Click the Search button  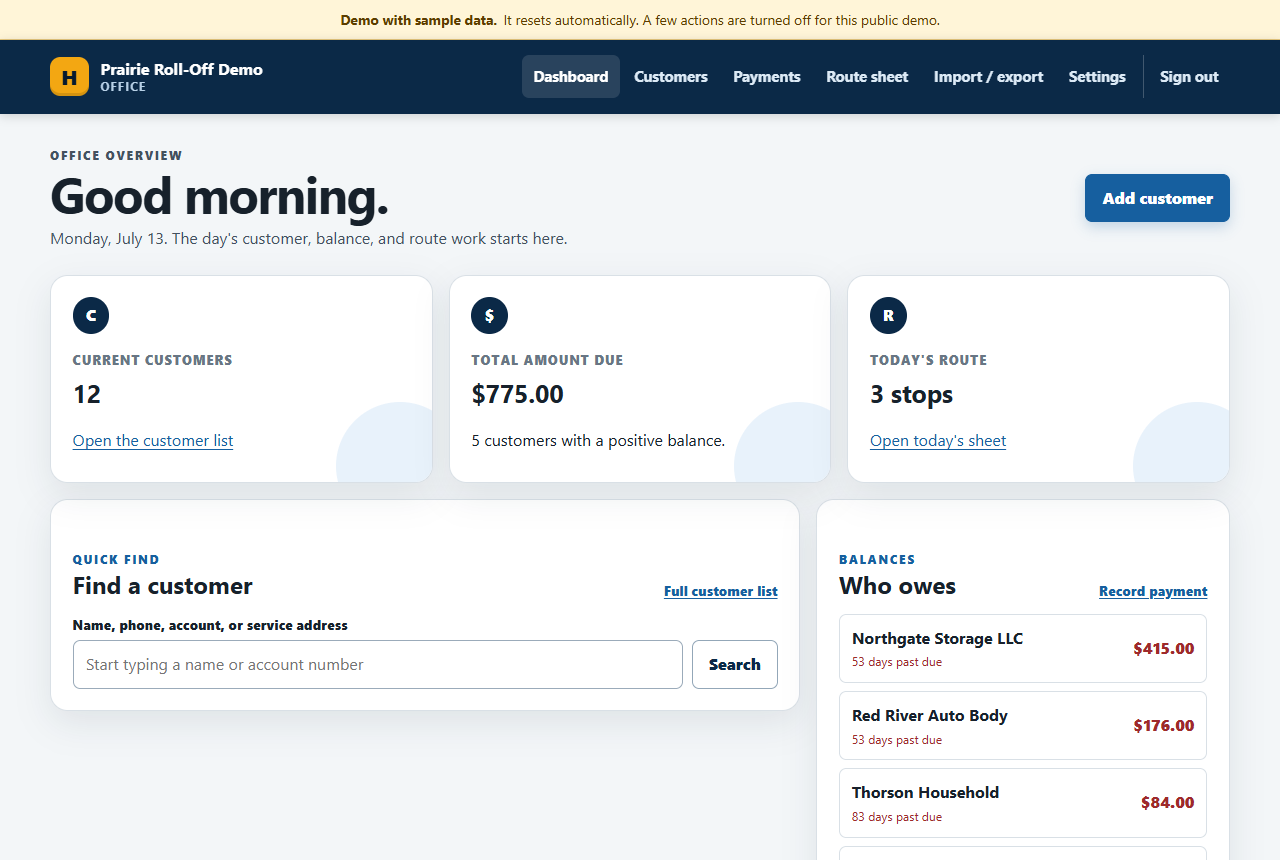point(735,664)
